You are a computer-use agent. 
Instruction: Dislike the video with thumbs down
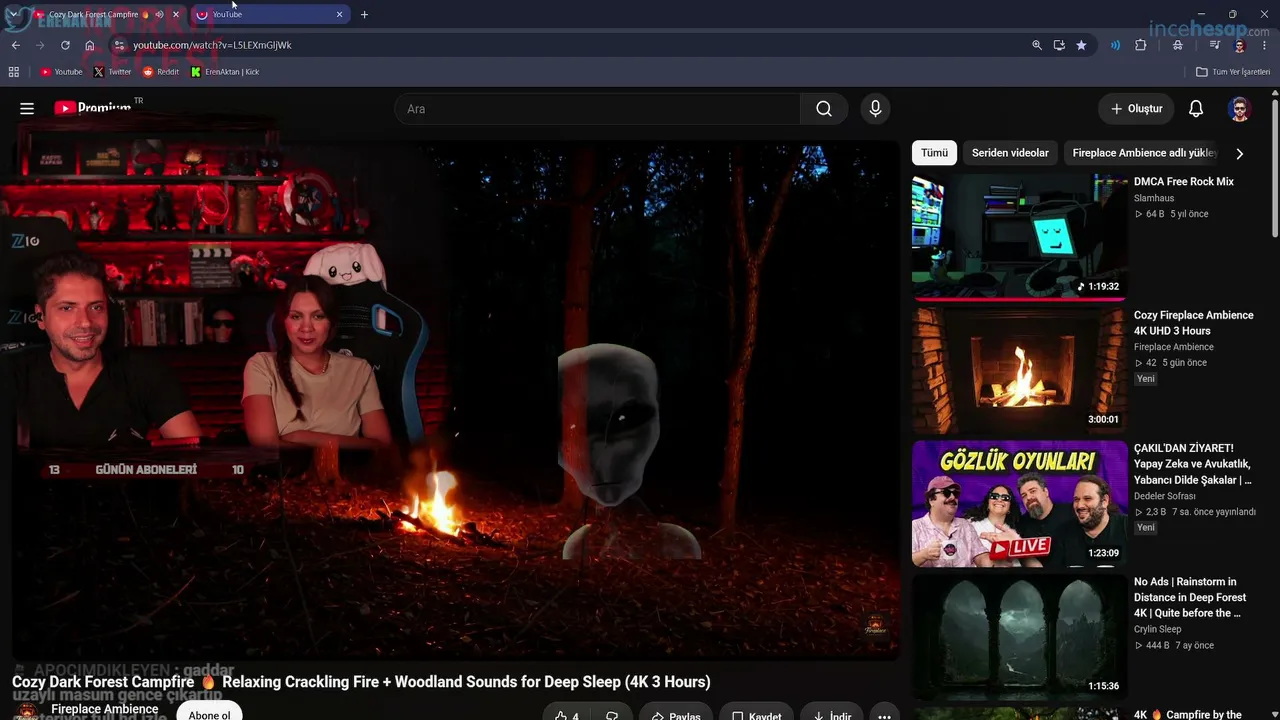[x=612, y=714]
